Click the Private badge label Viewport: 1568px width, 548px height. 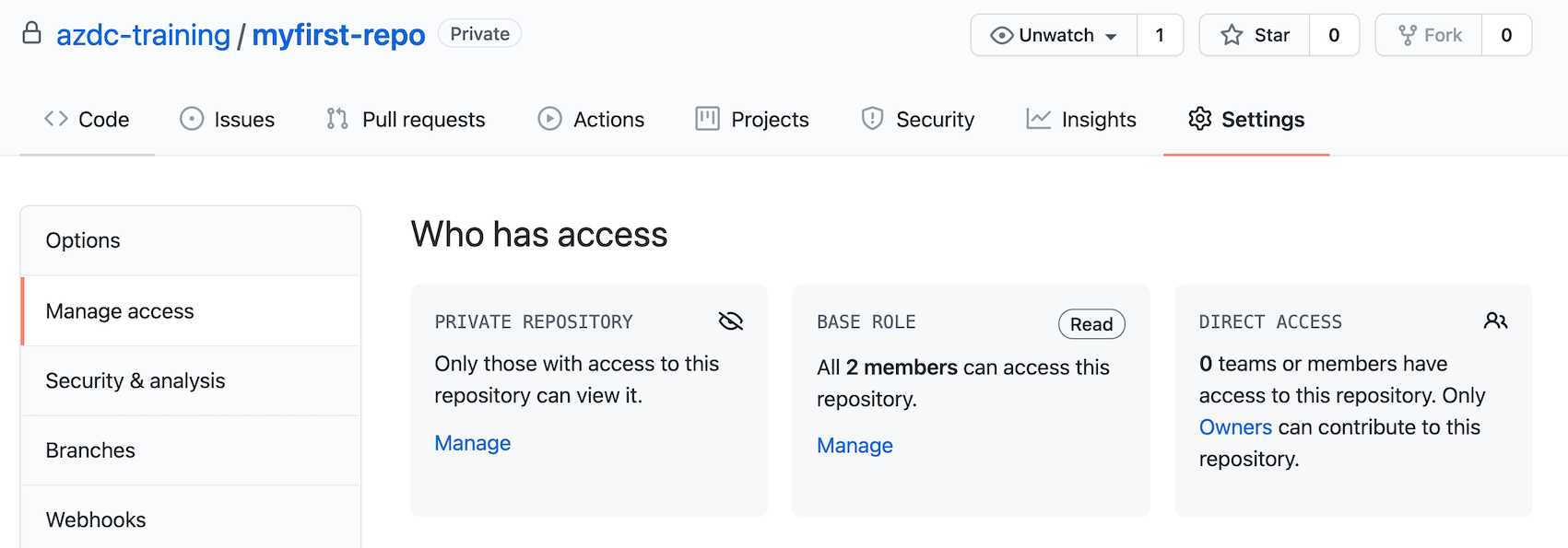click(x=479, y=34)
